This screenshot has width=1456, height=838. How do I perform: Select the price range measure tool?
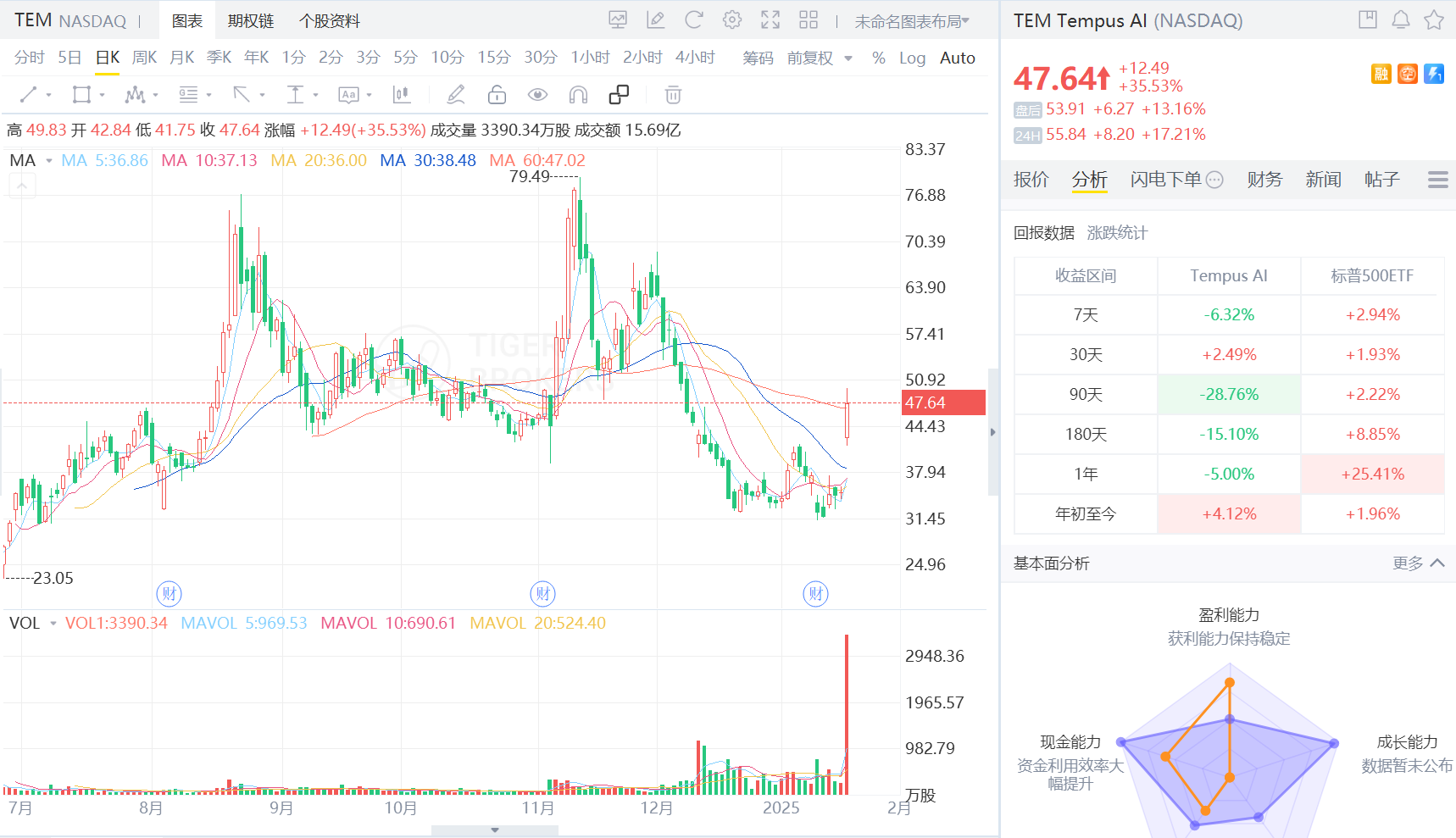click(x=295, y=95)
